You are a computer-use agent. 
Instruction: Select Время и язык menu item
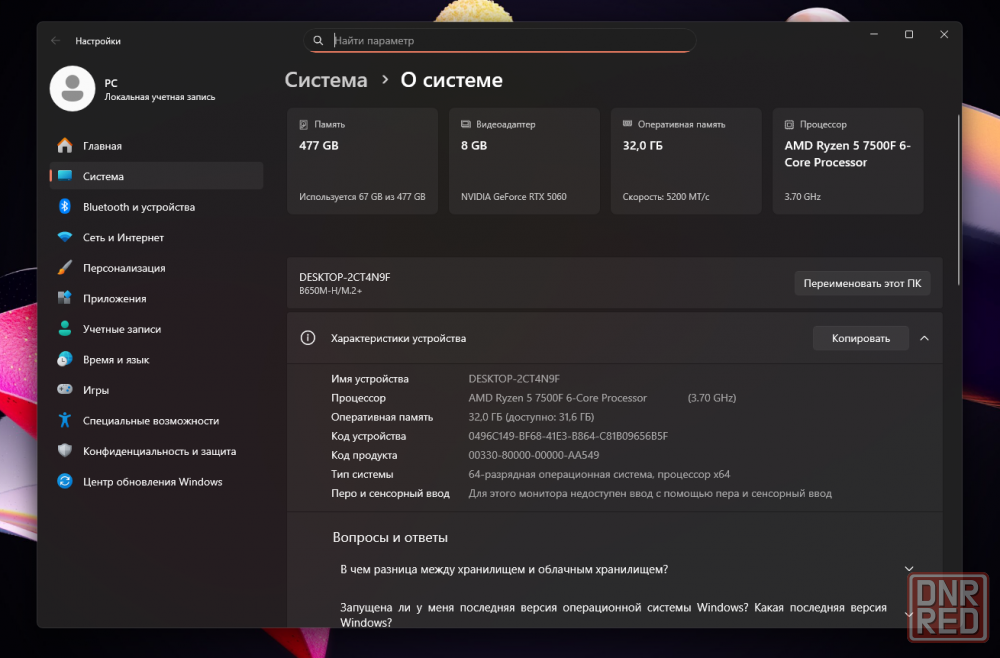(116, 360)
